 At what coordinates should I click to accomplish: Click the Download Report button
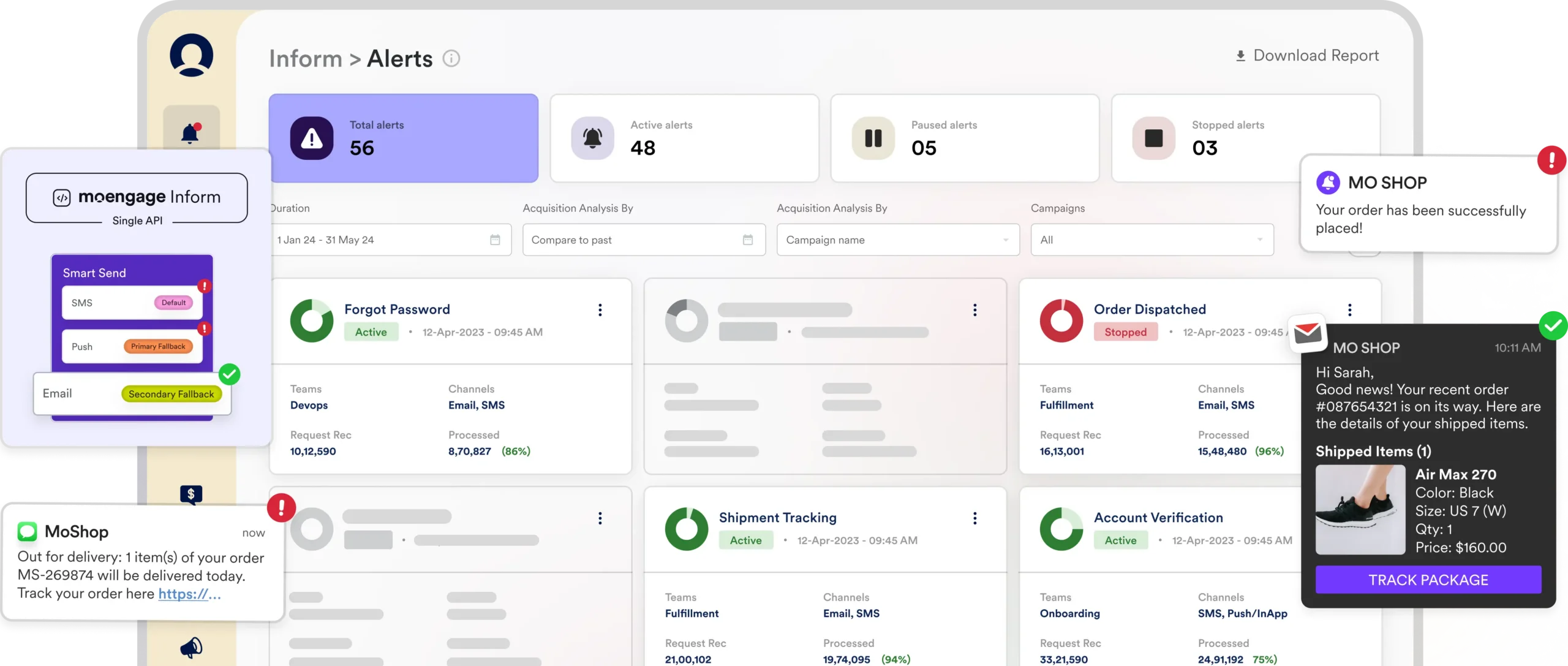pyautogui.click(x=1307, y=56)
